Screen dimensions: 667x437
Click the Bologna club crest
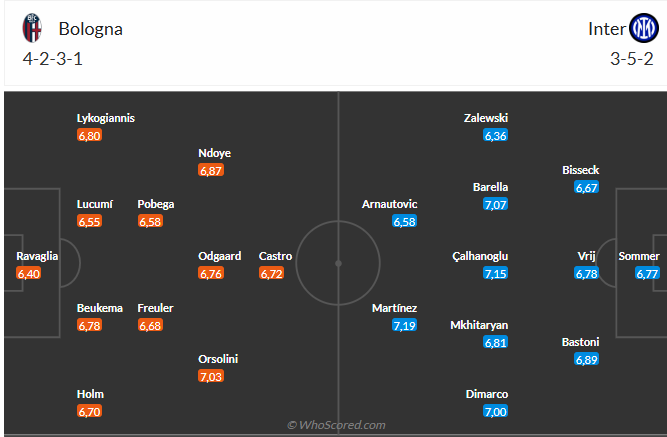[34, 28]
